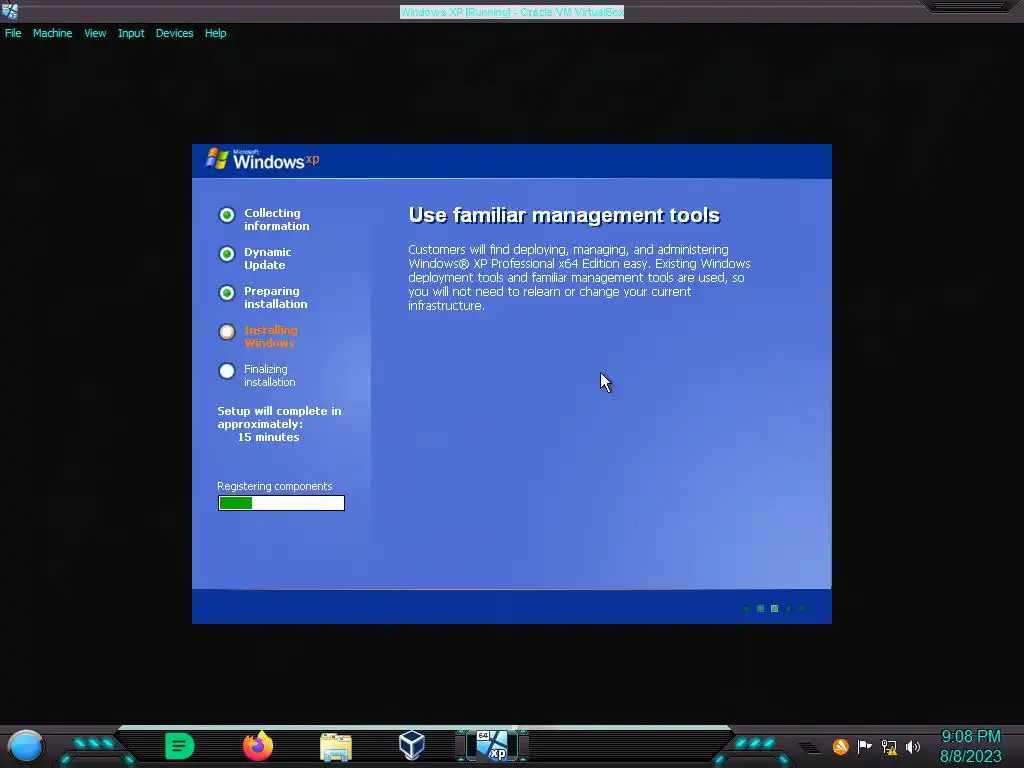Open File Explorer from the taskbar
The width and height of the screenshot is (1024, 768).
pos(336,746)
